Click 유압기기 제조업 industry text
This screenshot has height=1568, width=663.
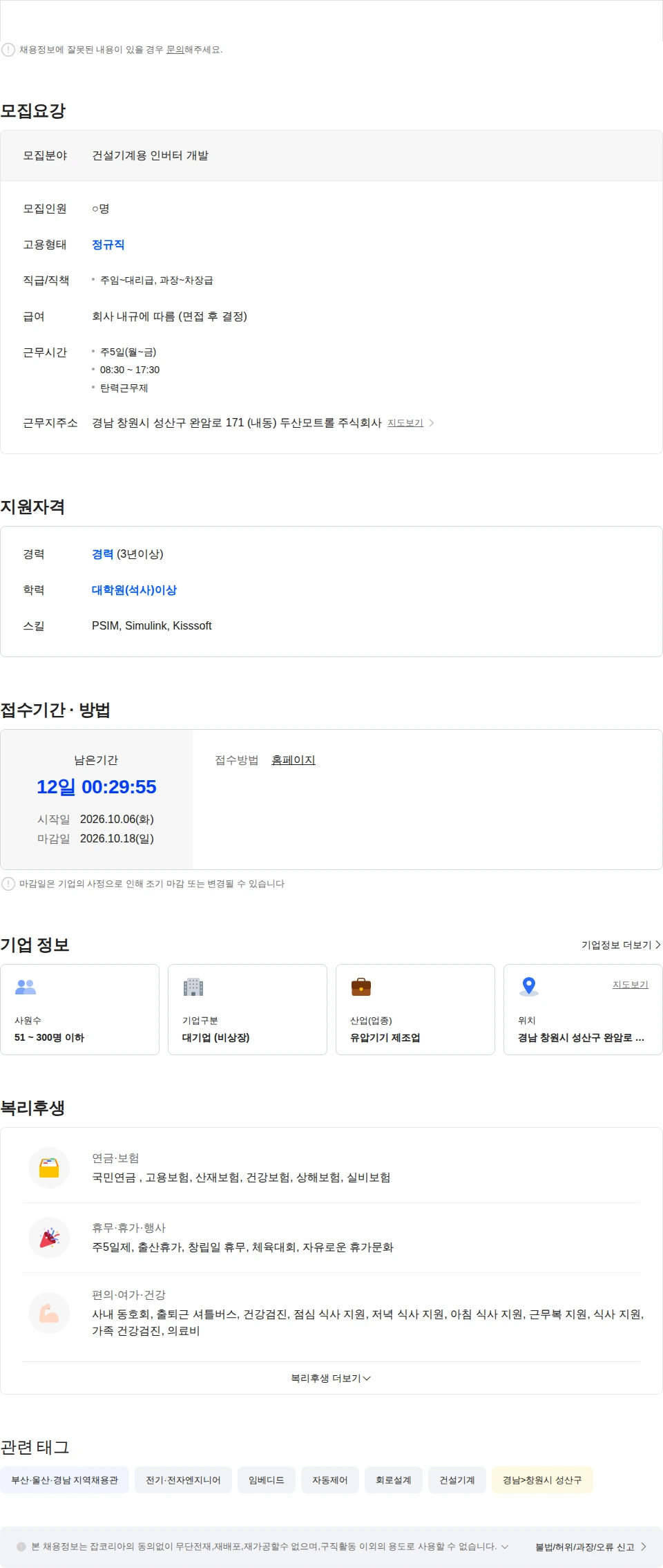point(385,1038)
